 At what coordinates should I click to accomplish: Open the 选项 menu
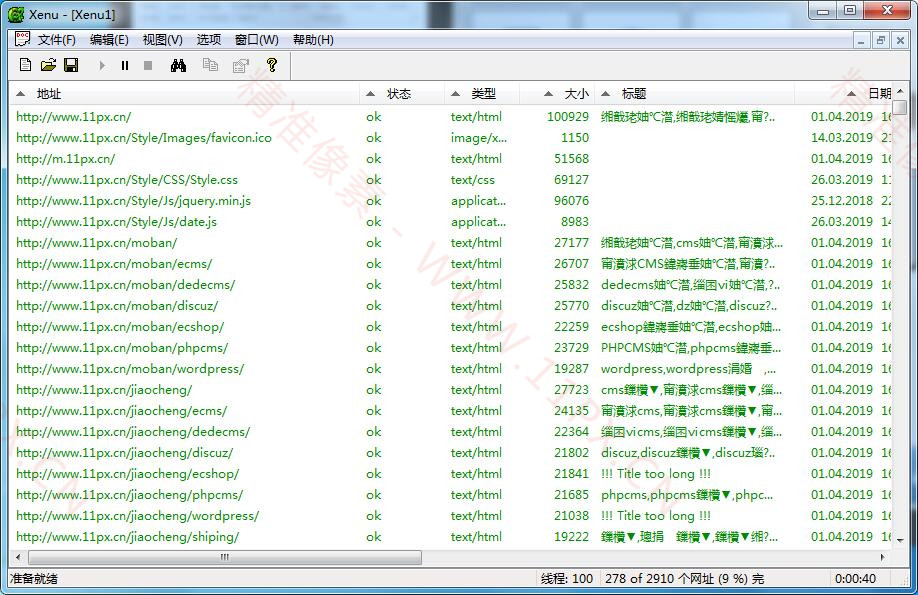pos(209,40)
